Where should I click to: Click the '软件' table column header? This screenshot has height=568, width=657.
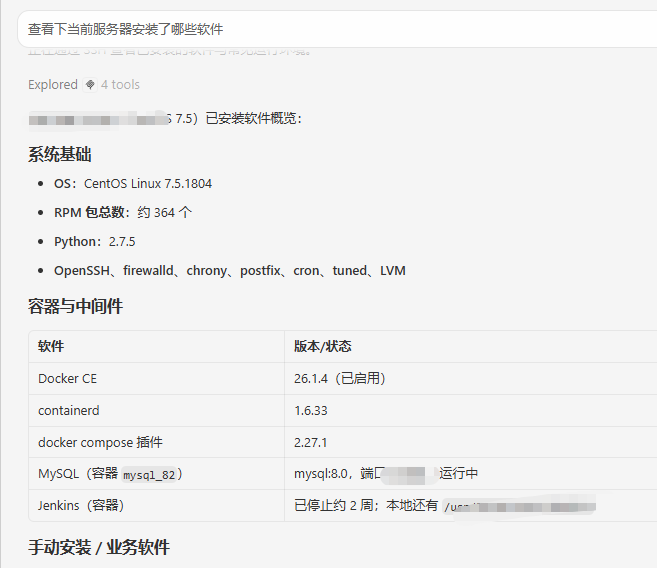click(x=156, y=346)
